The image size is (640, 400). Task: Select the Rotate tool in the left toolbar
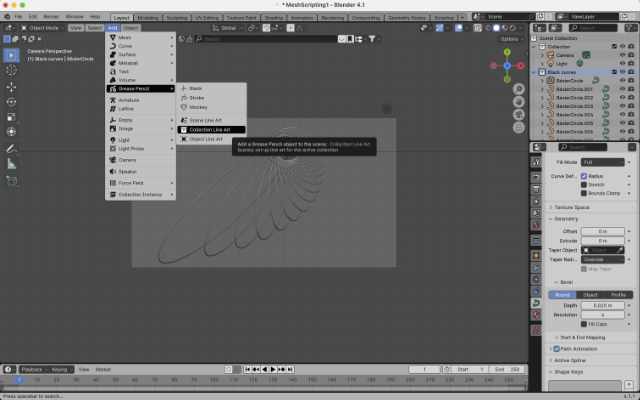[11, 102]
